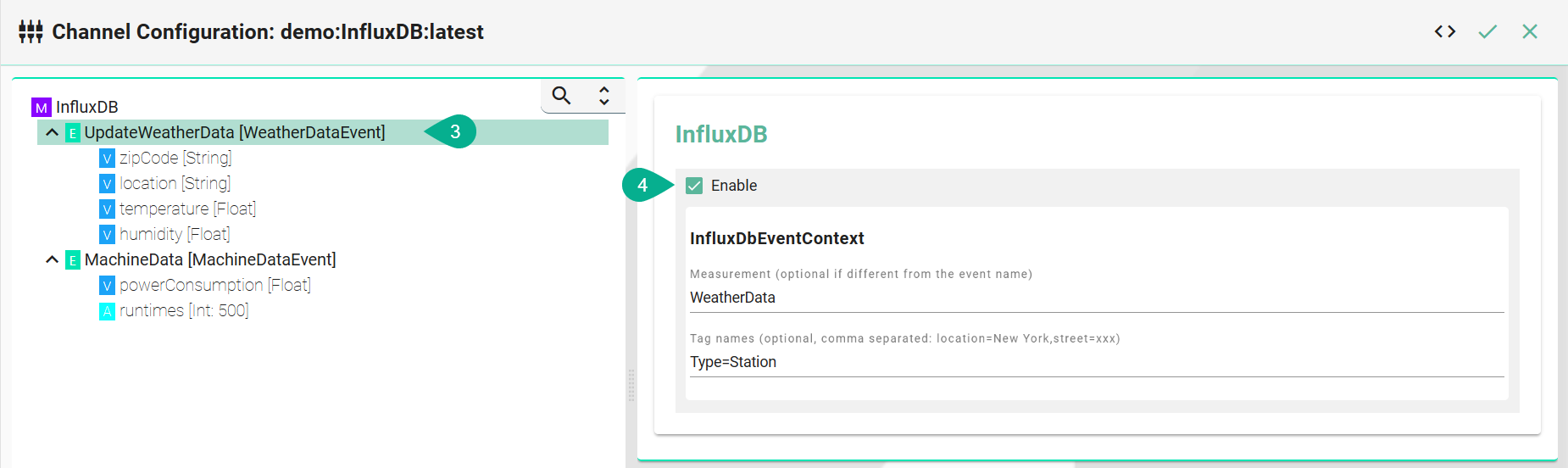
Task: Click the channel configuration sliders icon
Action: click(31, 32)
